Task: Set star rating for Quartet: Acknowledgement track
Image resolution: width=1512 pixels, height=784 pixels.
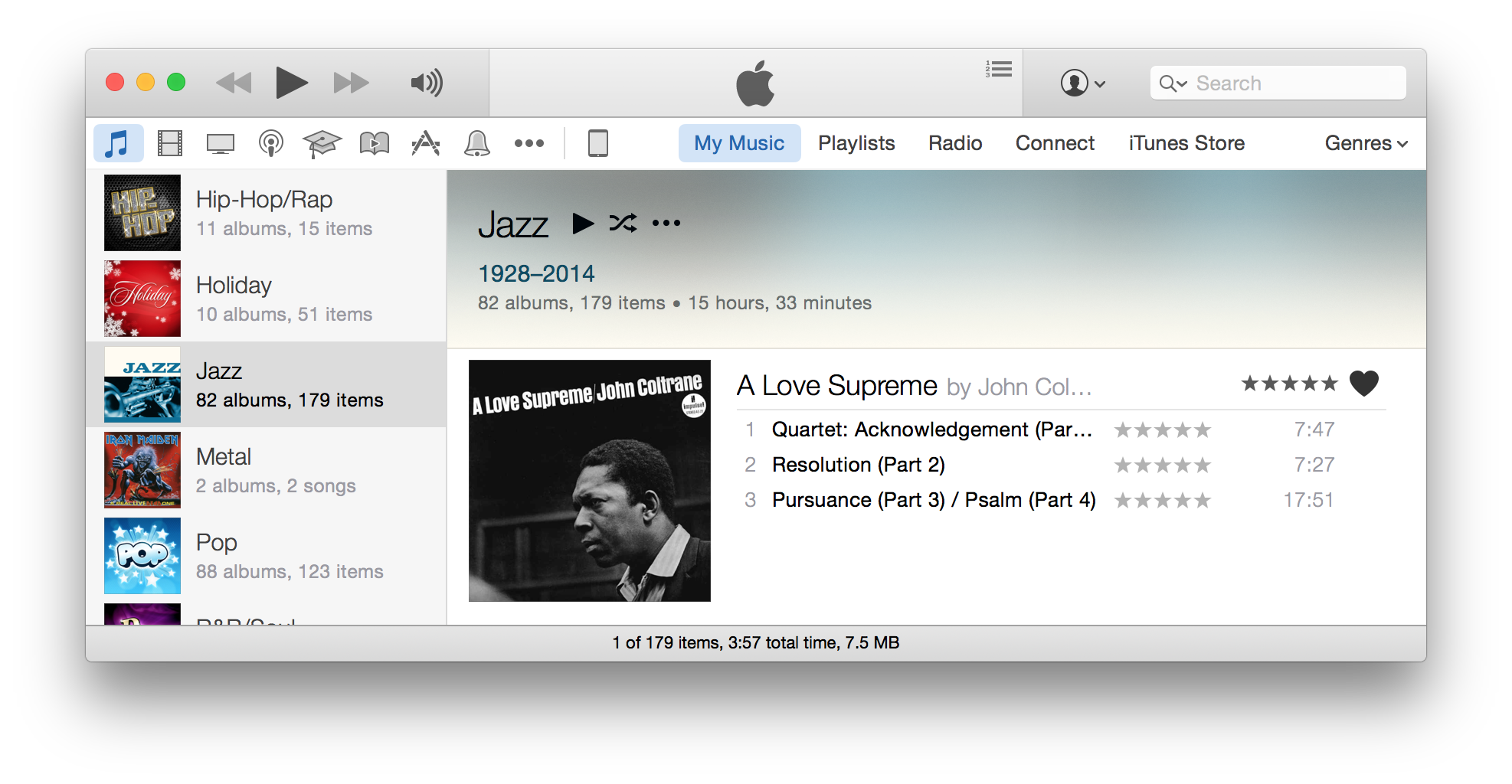Action: click(x=1163, y=430)
